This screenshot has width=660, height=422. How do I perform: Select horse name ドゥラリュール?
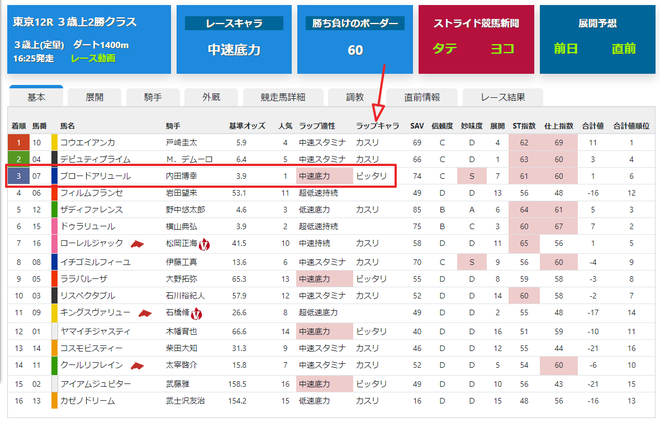88,226
